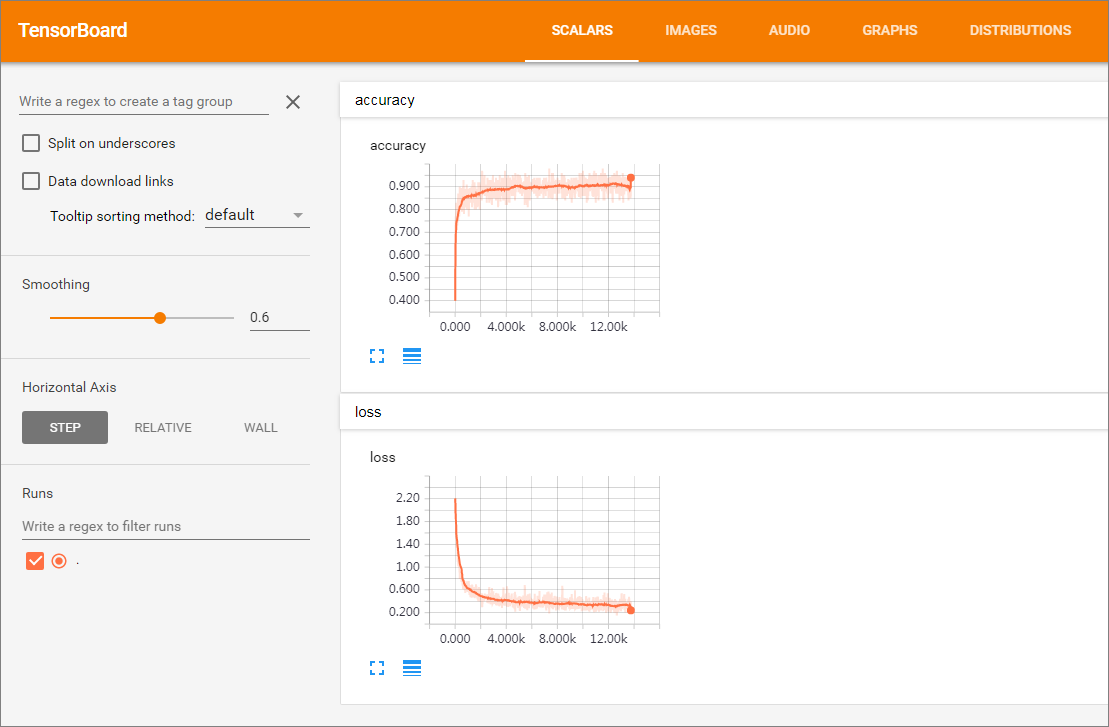Expand the accuracy chart to full size
The width and height of the screenshot is (1109, 727).
click(x=377, y=356)
